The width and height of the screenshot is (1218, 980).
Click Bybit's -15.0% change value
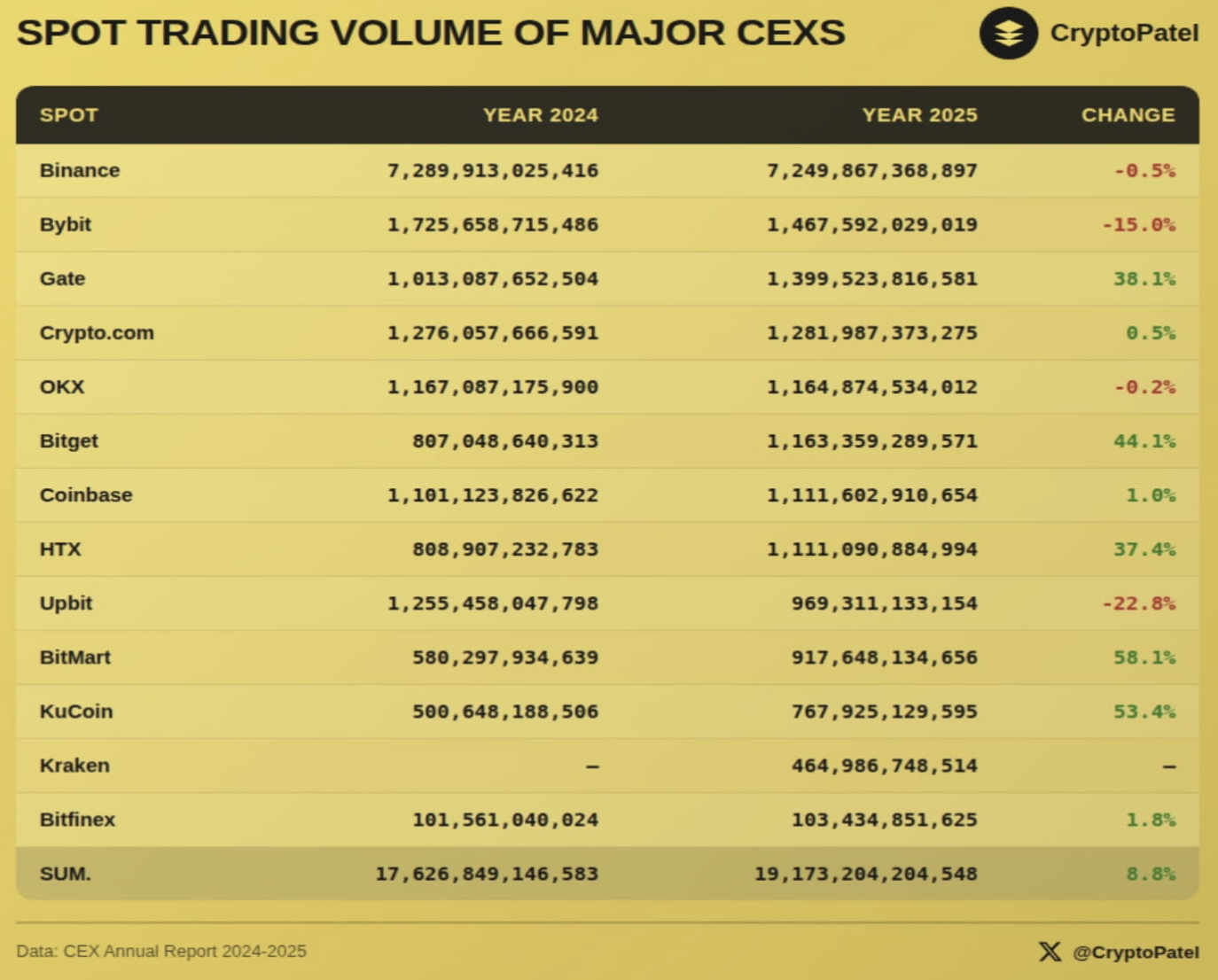[x=1138, y=225]
